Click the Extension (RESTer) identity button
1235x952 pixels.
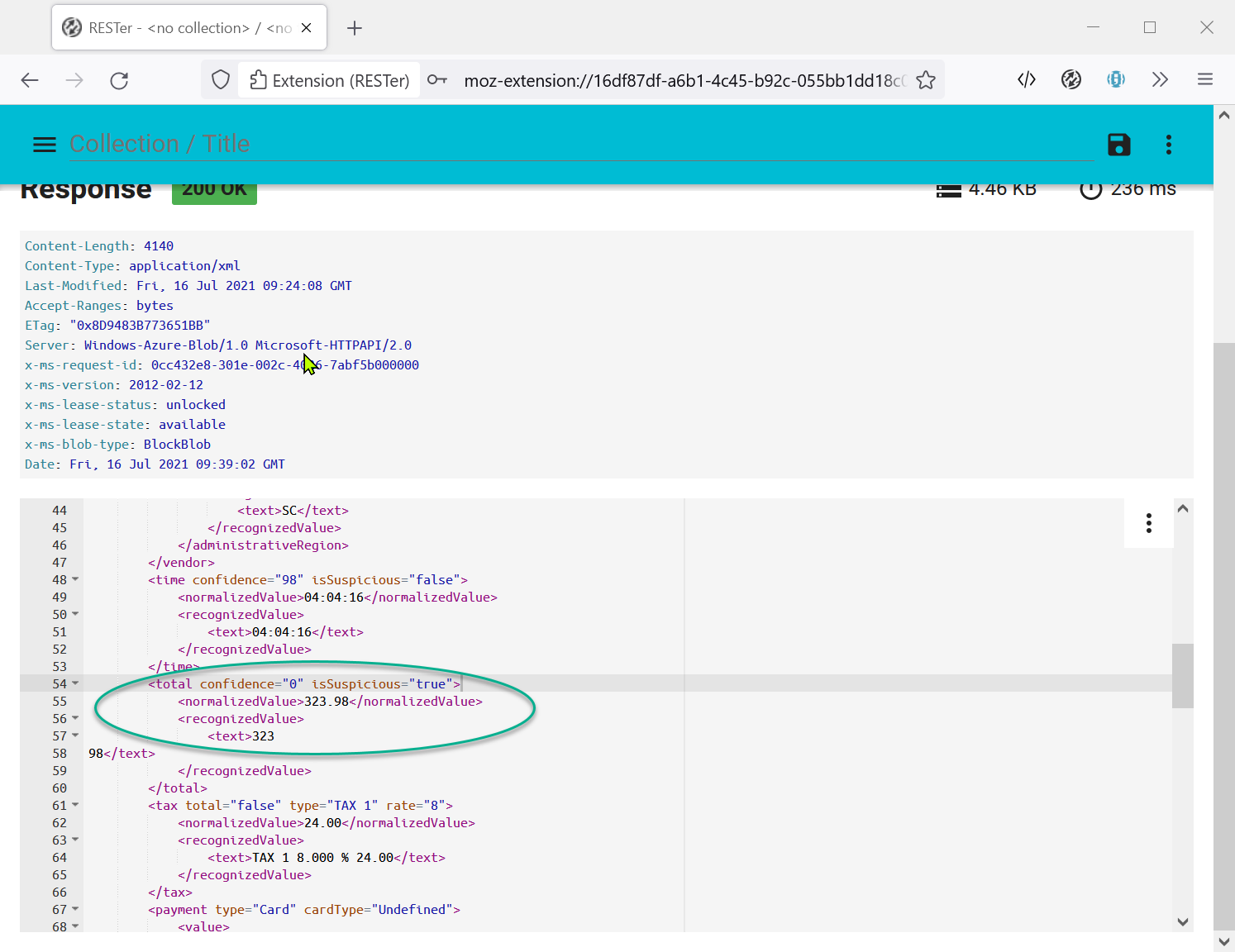pyautogui.click(x=330, y=80)
